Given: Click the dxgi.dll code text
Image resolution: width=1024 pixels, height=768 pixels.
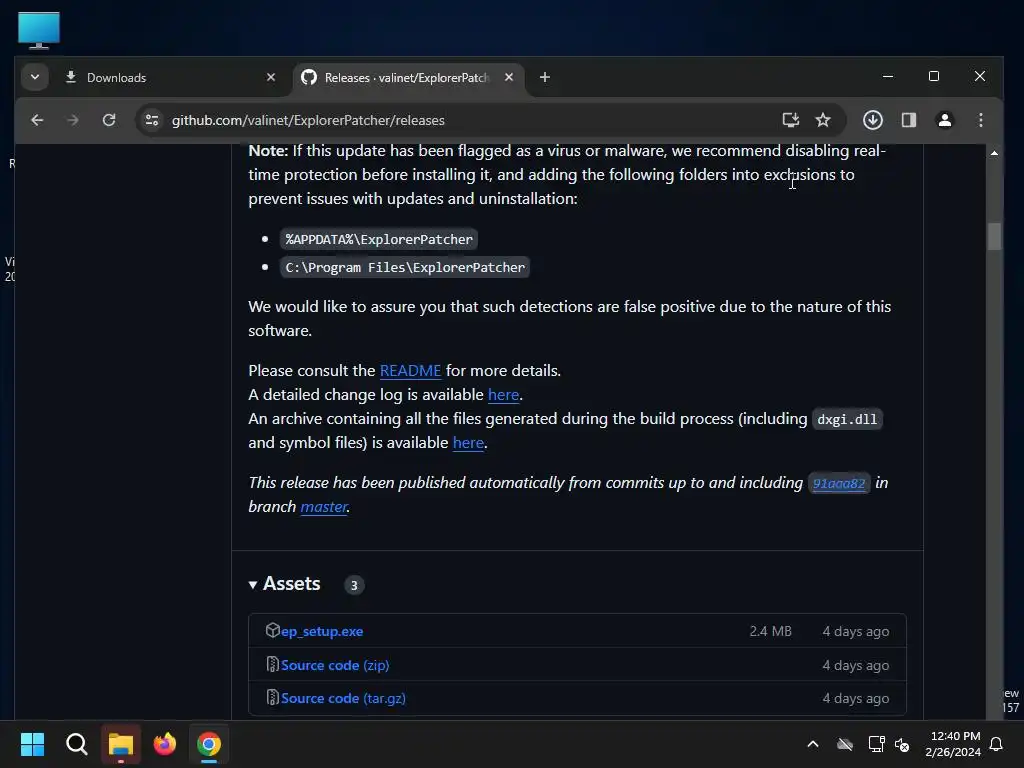Looking at the screenshot, I should coord(847,419).
